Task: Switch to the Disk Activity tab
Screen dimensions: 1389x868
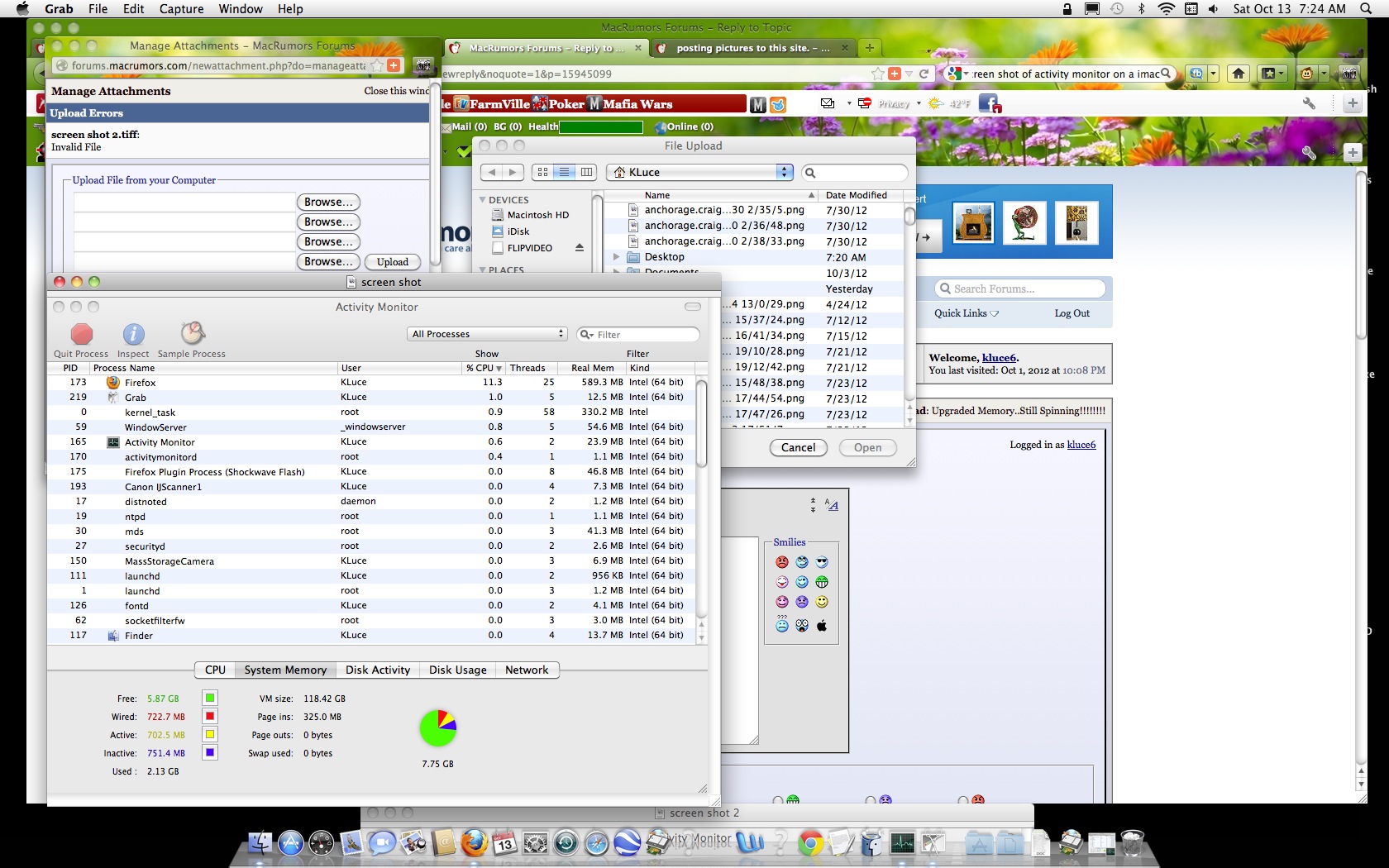Action: 378,670
